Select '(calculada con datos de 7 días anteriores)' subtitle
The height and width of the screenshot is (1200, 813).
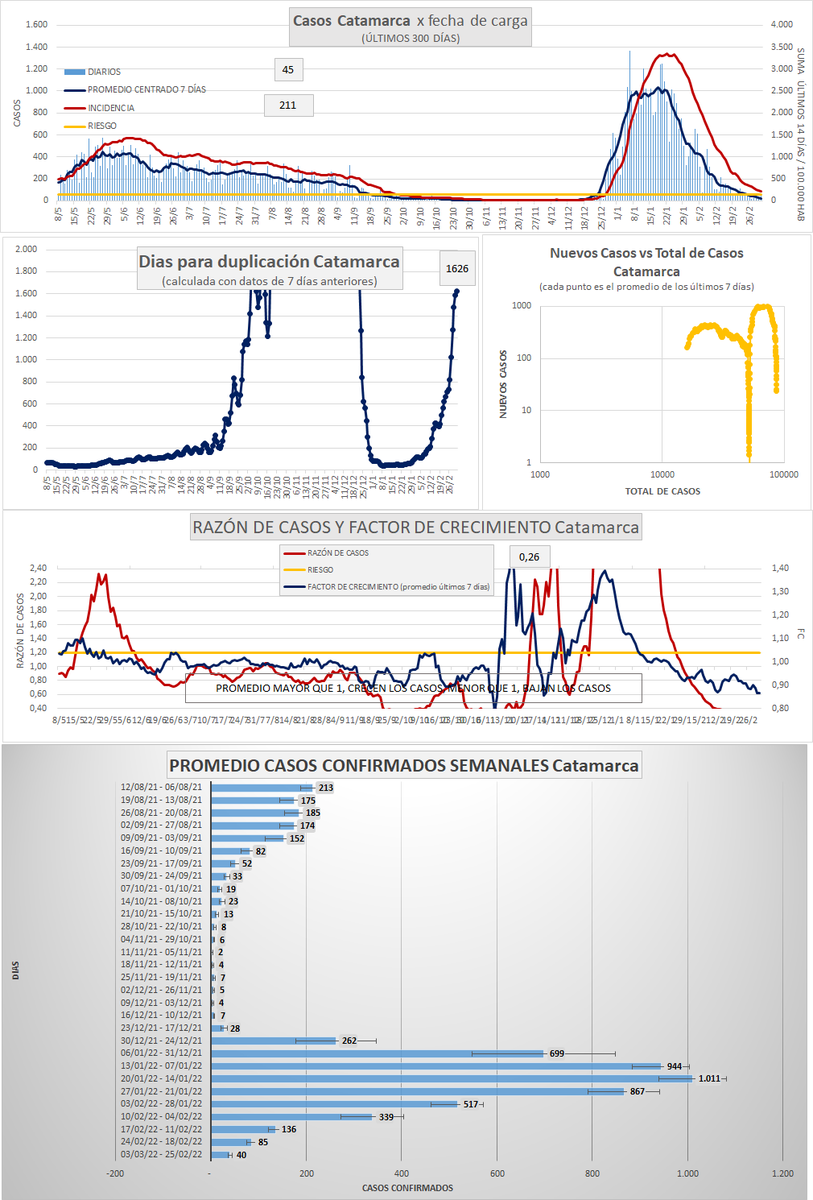tap(269, 281)
